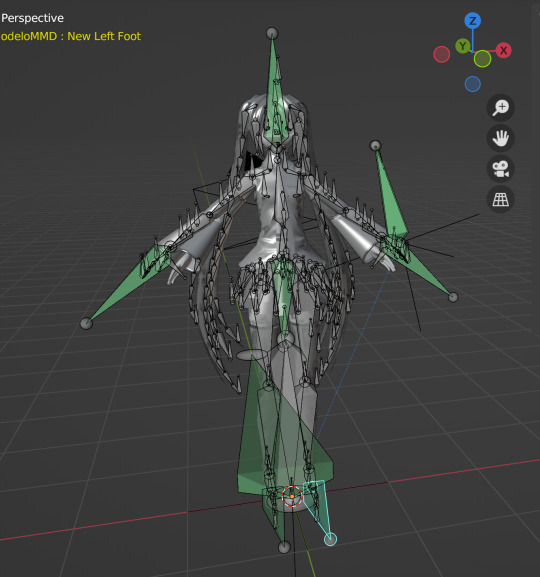Click the negative X axis gizmo circle
This screenshot has height=577, width=540.
(442, 54)
